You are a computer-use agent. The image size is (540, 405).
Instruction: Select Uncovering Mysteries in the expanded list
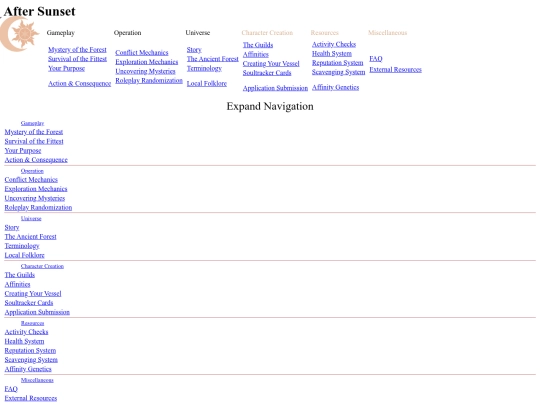[x=35, y=198]
